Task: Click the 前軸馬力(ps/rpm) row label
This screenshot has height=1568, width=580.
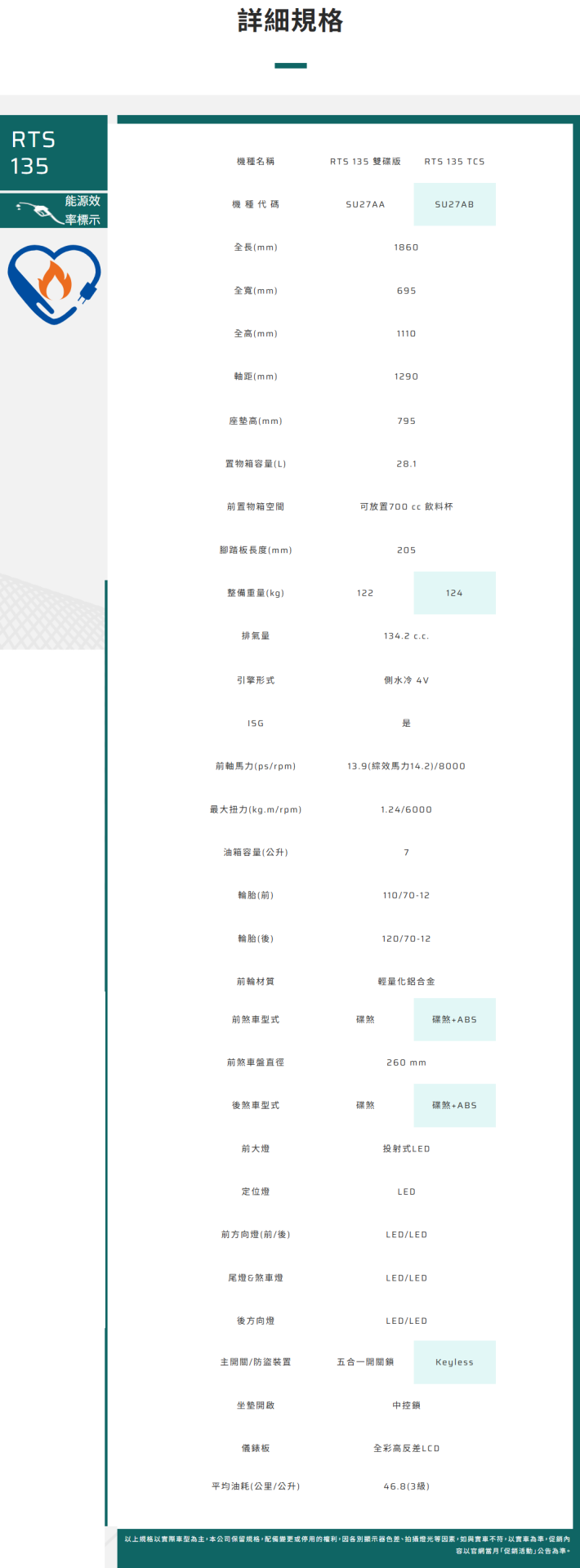Action: (256, 766)
